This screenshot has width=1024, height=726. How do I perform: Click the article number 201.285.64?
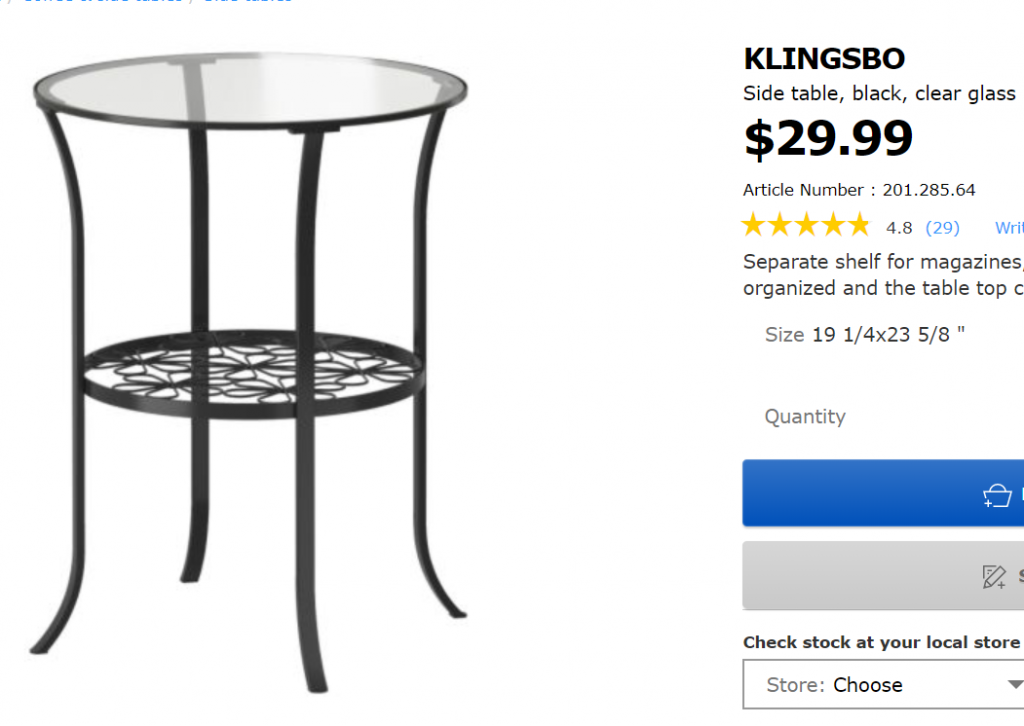pos(929,190)
